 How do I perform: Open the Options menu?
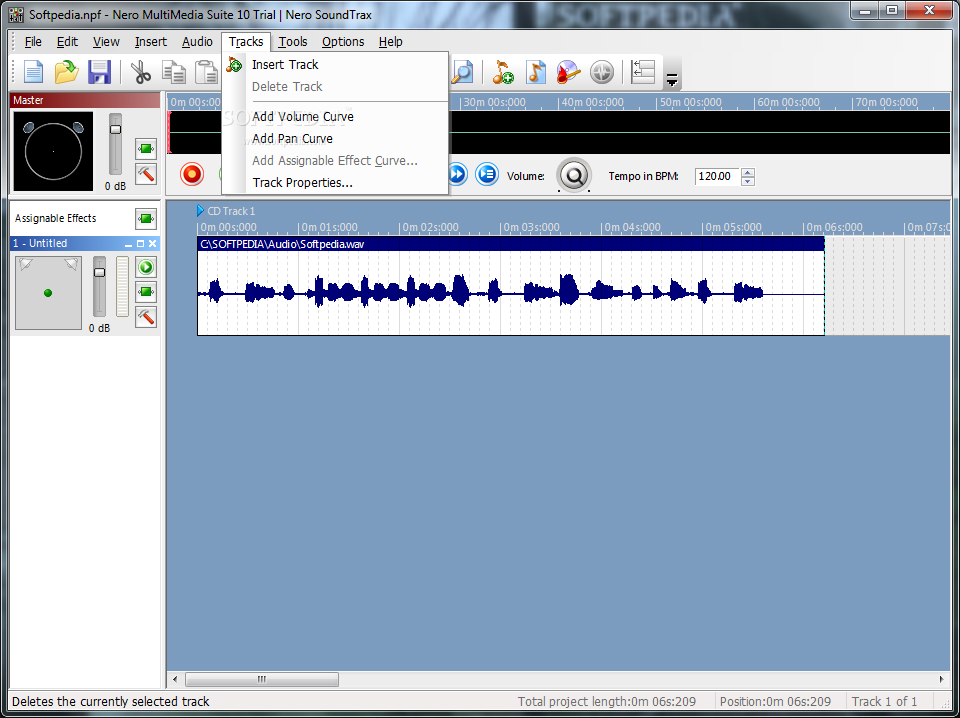click(343, 42)
